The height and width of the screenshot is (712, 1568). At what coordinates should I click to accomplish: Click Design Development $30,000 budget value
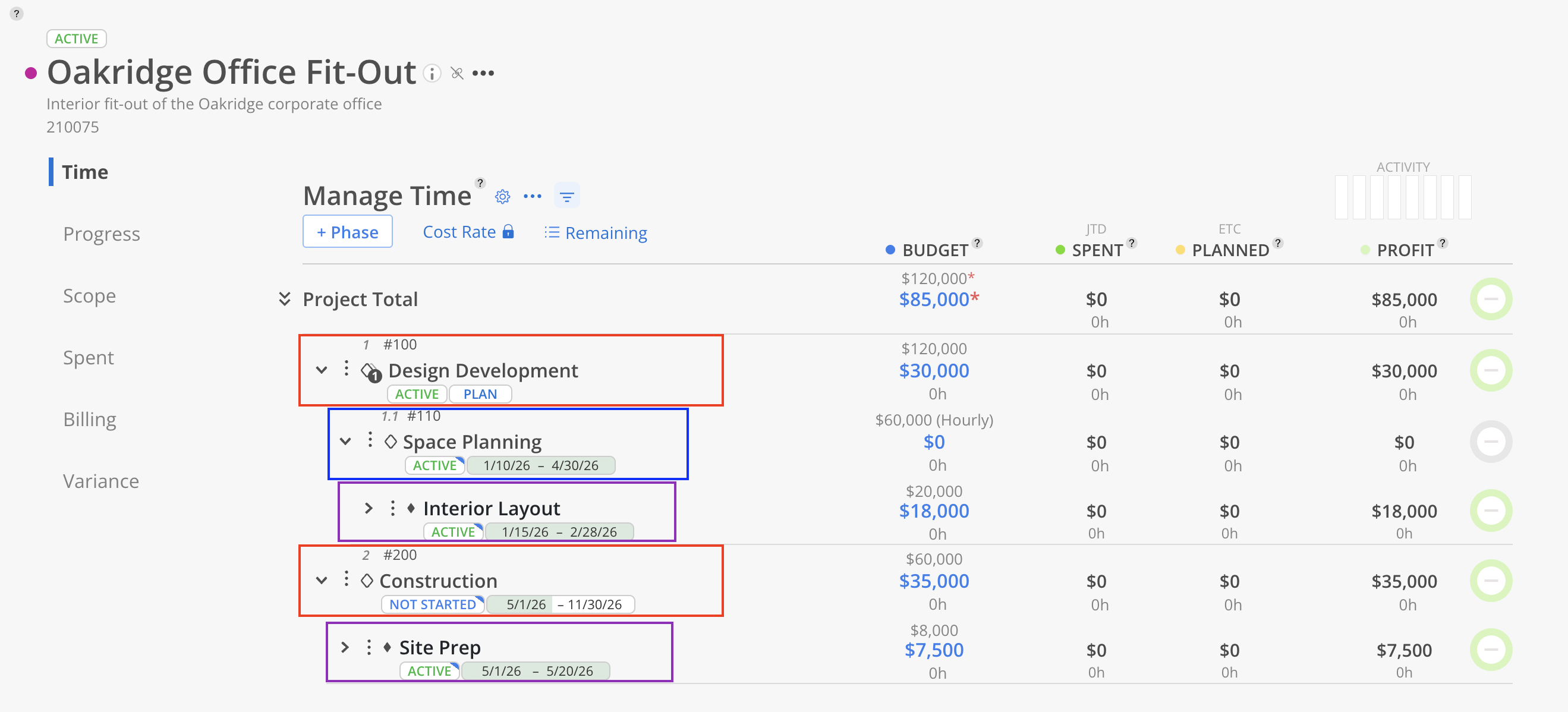934,370
